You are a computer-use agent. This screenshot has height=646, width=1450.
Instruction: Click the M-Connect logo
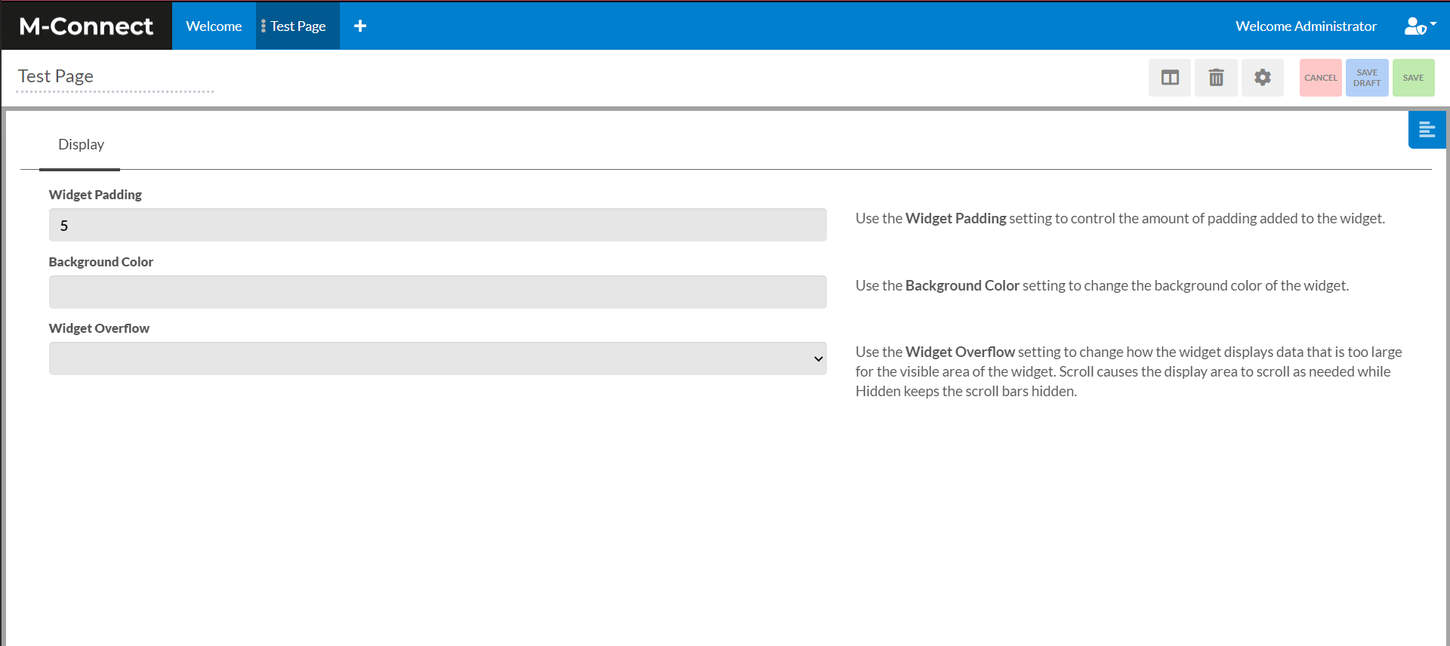click(84, 25)
